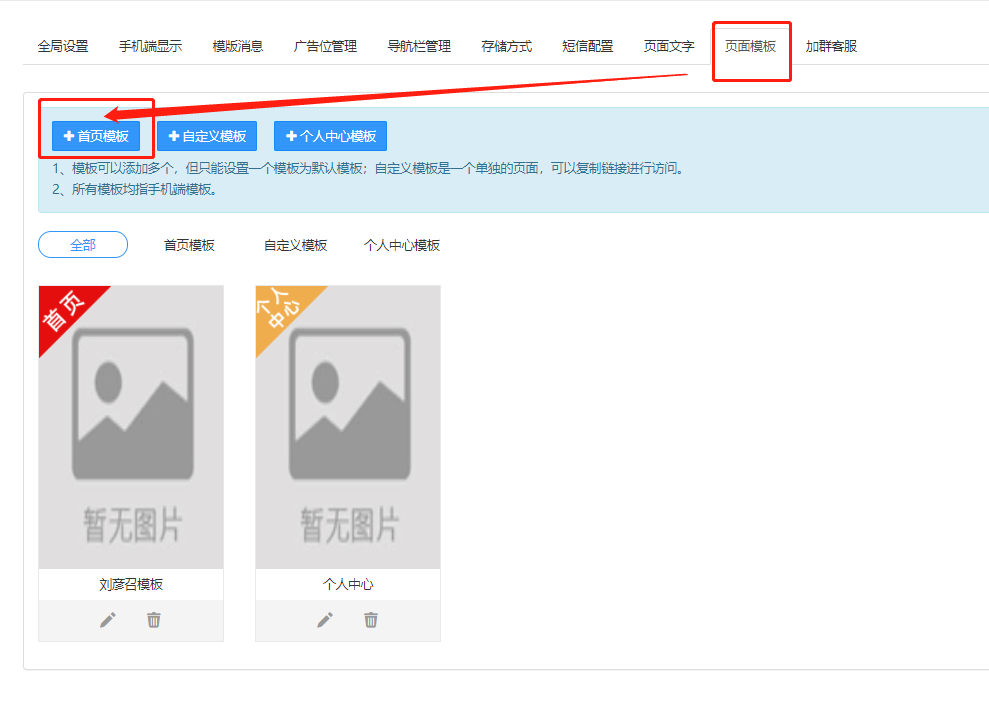Filter list by 自定义模板
Image resolution: width=989 pixels, height=720 pixels.
tap(295, 245)
